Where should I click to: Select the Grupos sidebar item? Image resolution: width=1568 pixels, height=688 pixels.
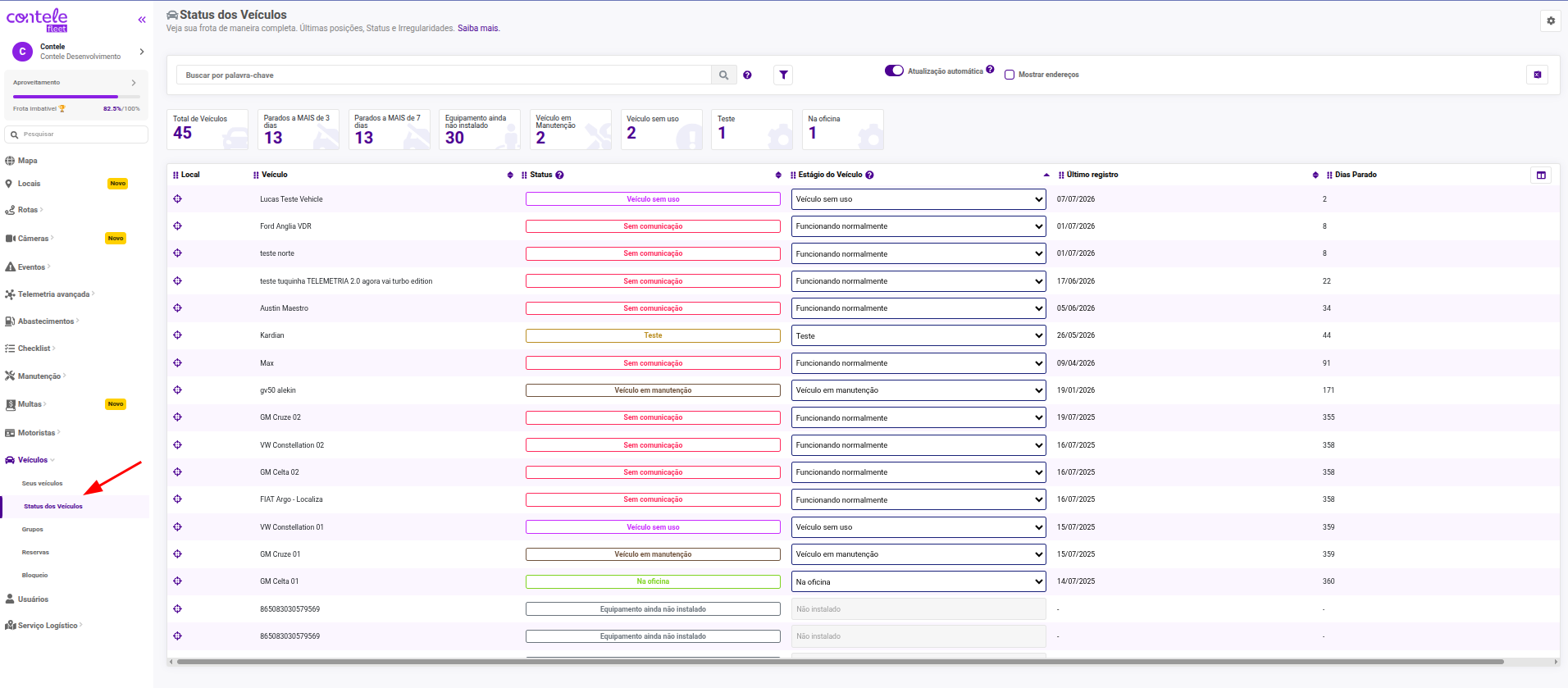(33, 530)
